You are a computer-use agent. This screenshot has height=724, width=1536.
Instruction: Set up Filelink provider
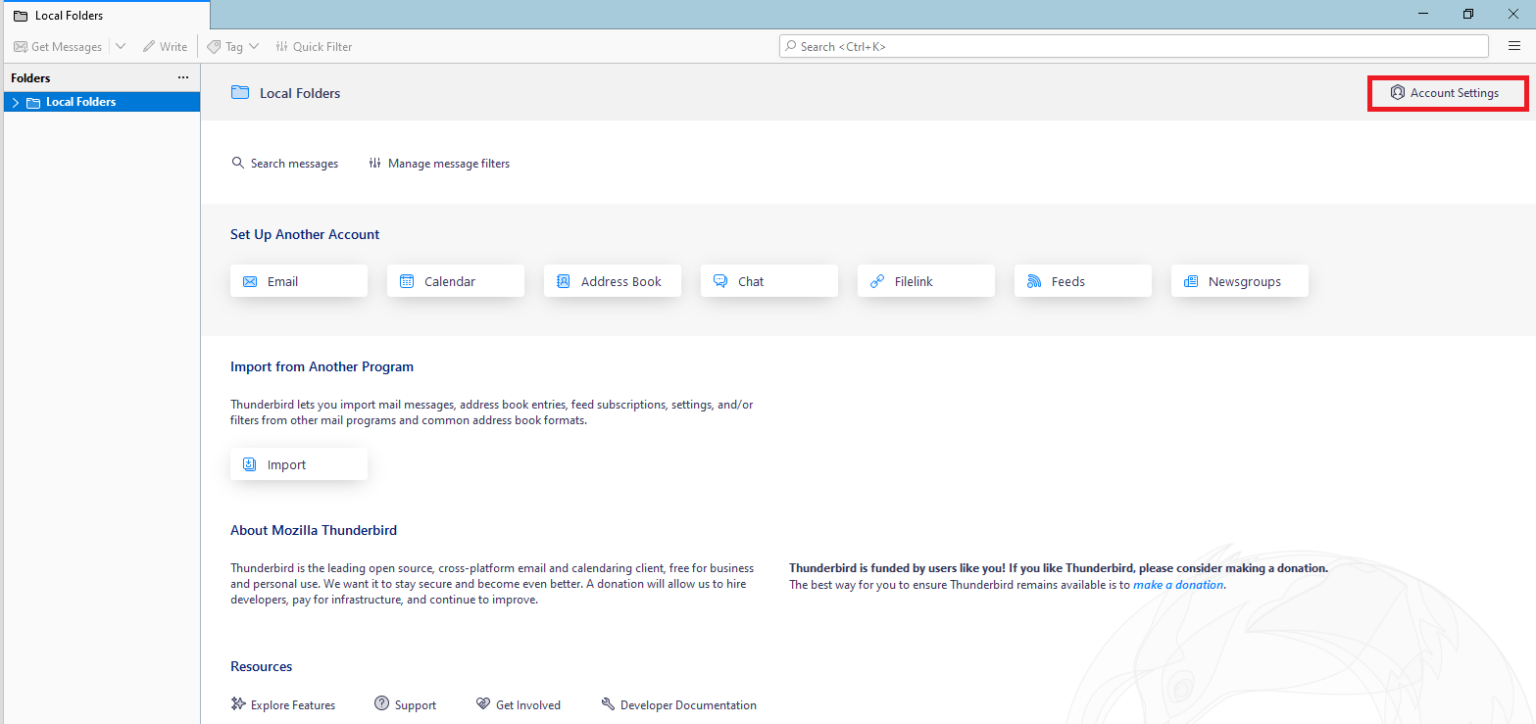pos(926,281)
